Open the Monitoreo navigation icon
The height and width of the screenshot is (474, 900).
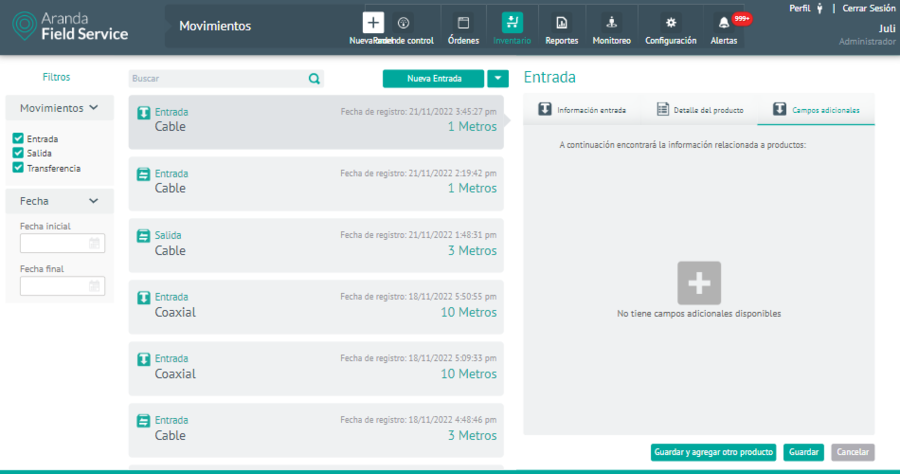[x=611, y=23]
